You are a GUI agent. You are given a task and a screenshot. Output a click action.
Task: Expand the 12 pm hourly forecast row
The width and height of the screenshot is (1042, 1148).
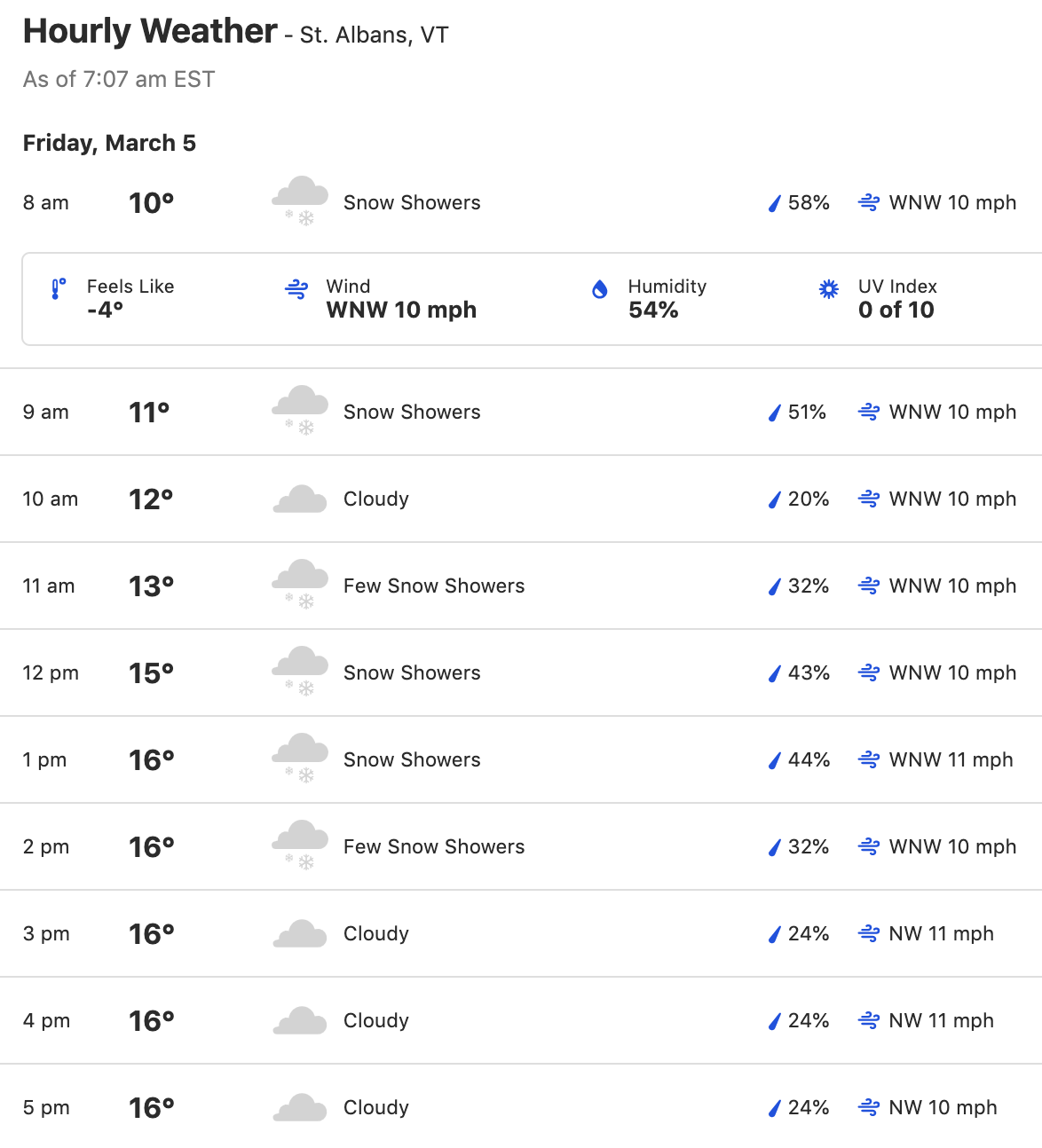pyautogui.click(x=521, y=672)
